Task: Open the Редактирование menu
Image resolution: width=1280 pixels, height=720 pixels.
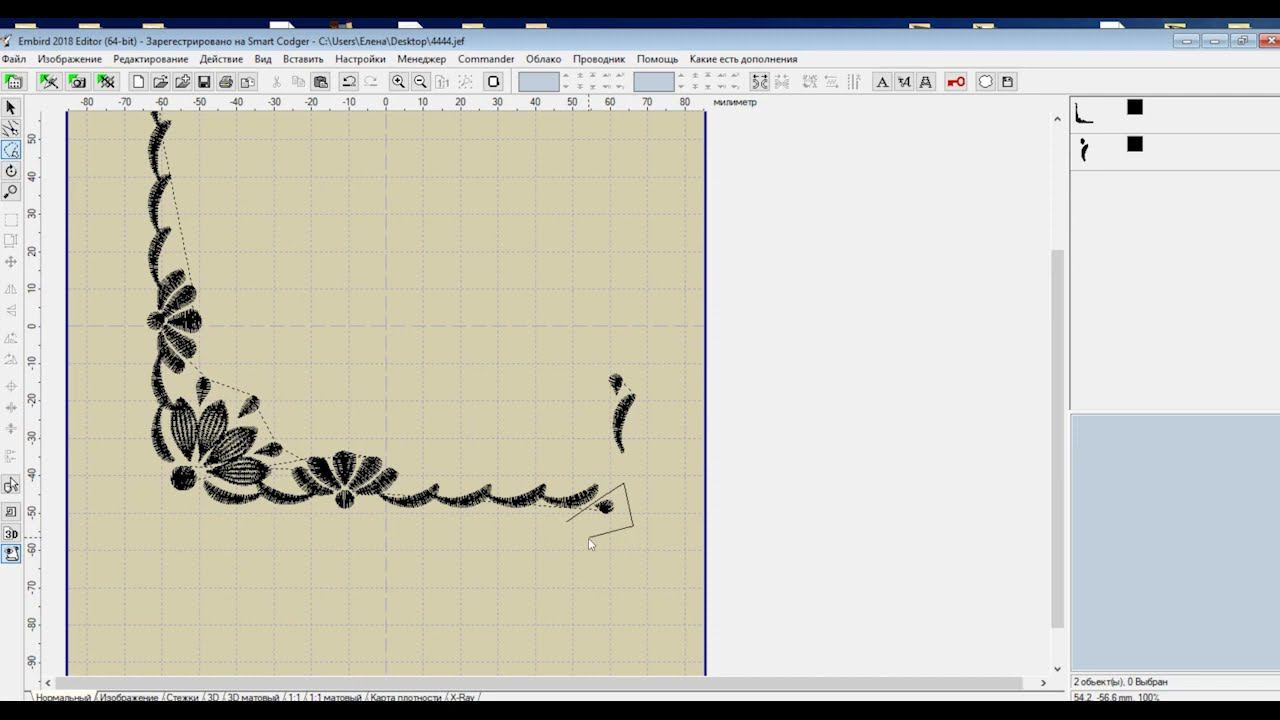Action: [151, 59]
